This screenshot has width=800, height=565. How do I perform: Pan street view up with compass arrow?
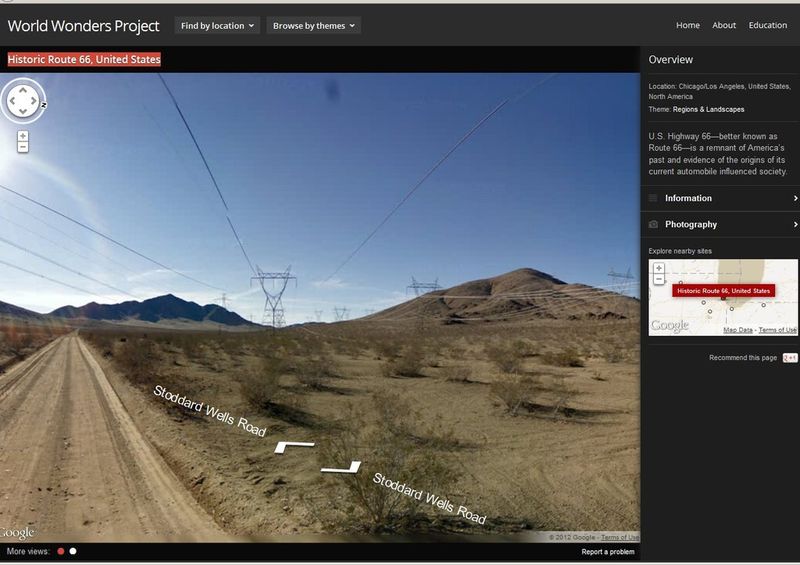(x=23, y=90)
